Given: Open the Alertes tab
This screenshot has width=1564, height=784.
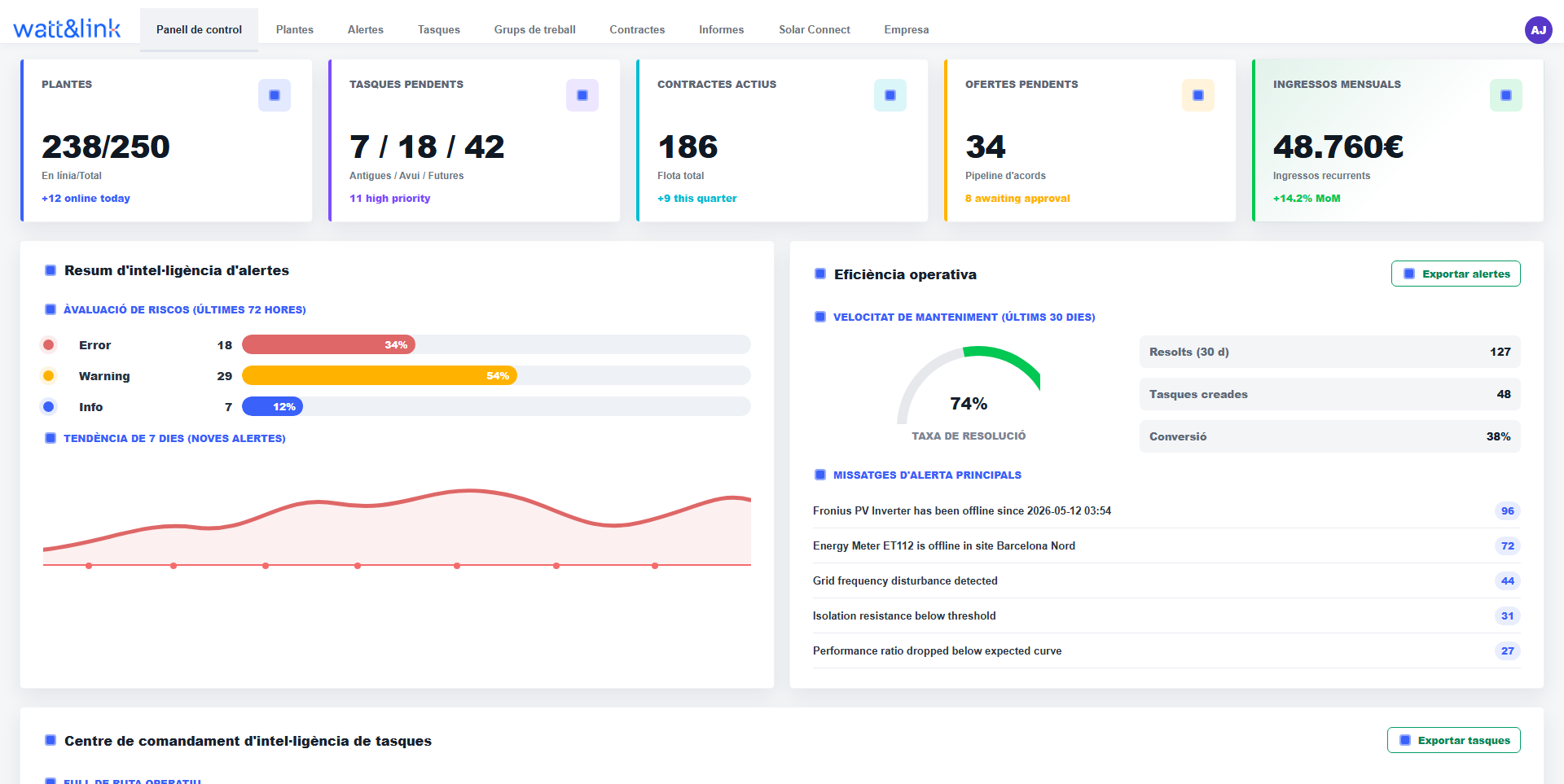Looking at the screenshot, I should [x=366, y=29].
